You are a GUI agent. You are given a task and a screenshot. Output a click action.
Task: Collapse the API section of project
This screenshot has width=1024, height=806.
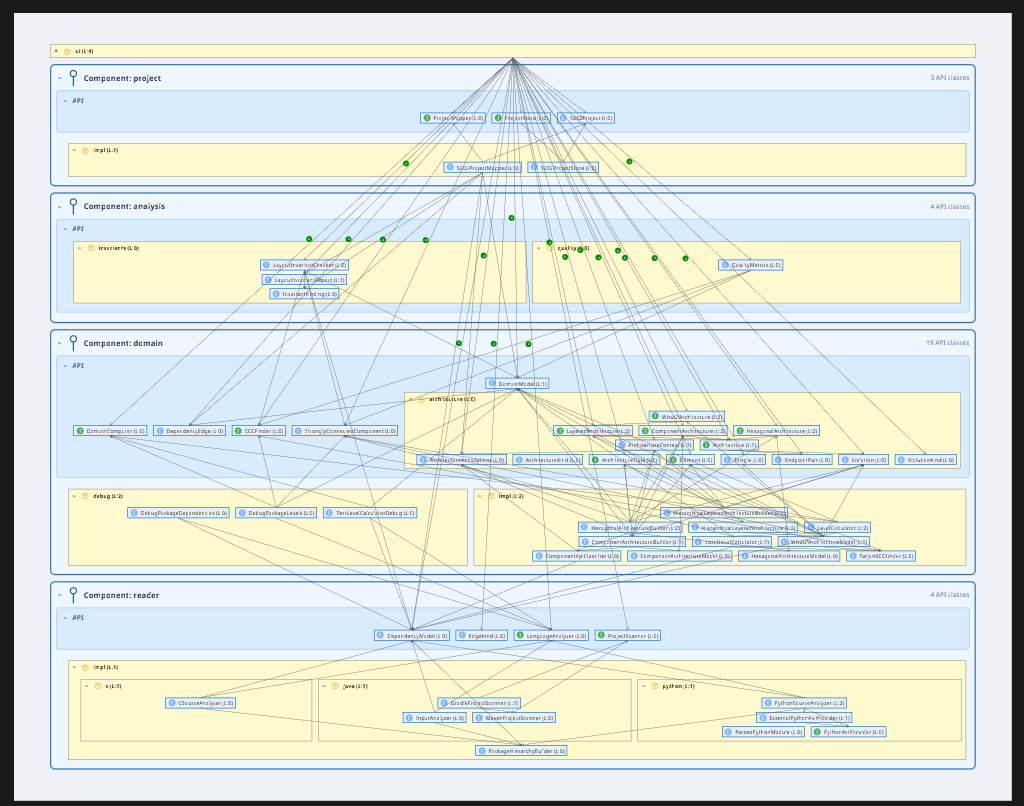[65, 101]
